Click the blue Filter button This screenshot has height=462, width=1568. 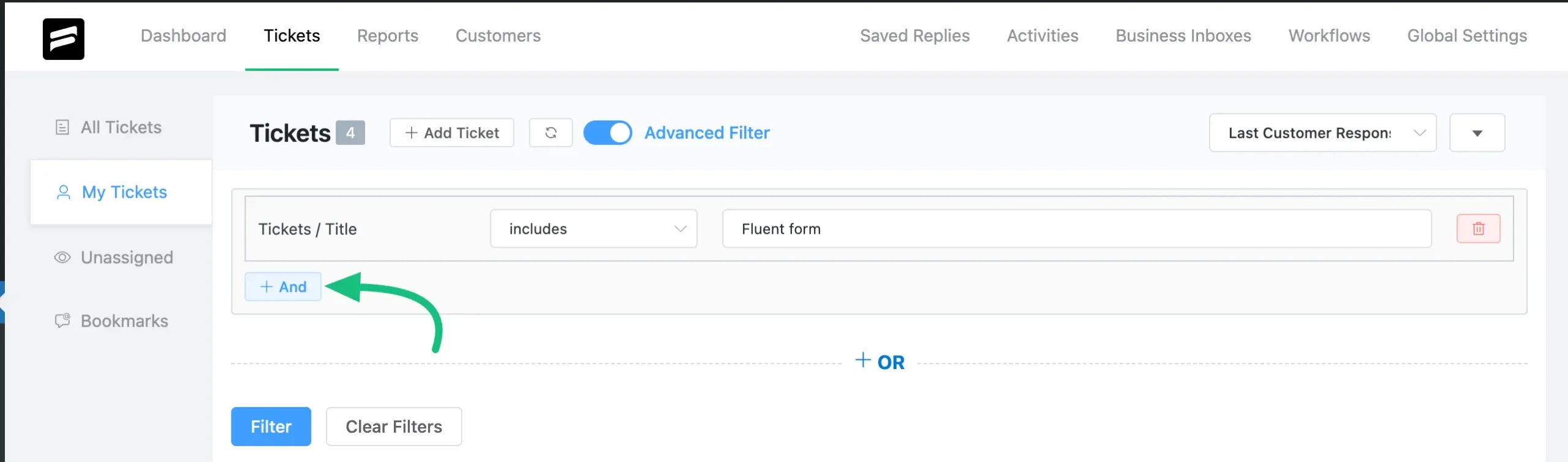click(271, 427)
